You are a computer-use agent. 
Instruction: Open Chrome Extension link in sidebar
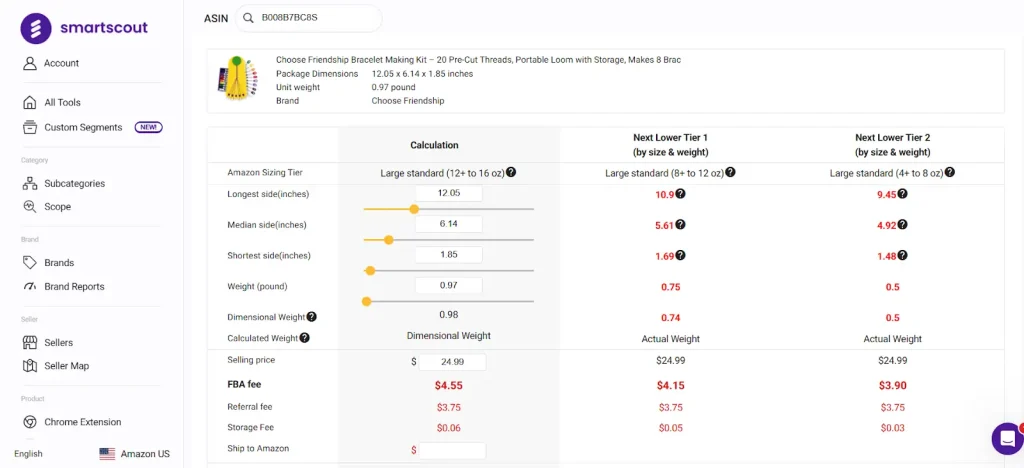click(x=82, y=422)
